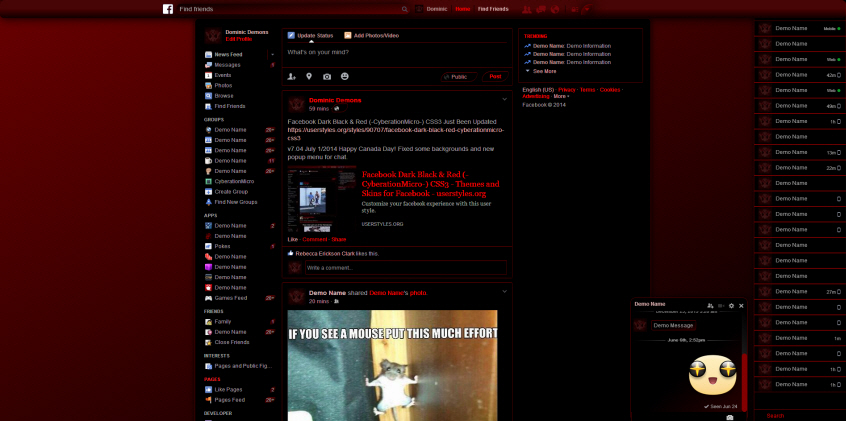Screen dimensions: 846x421
Task: Add a feeling emoji to status
Action: 345,77
